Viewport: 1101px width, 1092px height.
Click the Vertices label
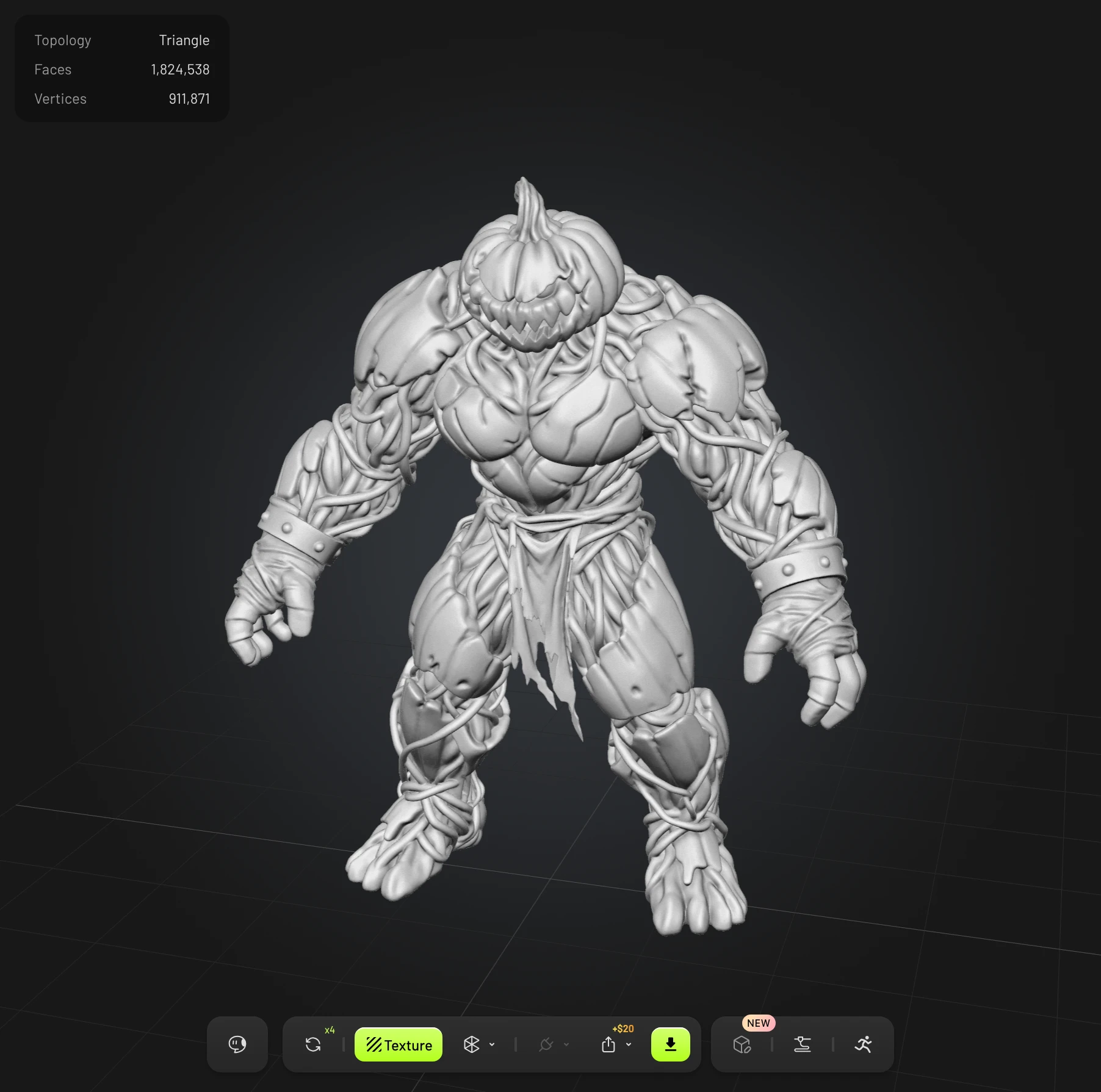(60, 99)
